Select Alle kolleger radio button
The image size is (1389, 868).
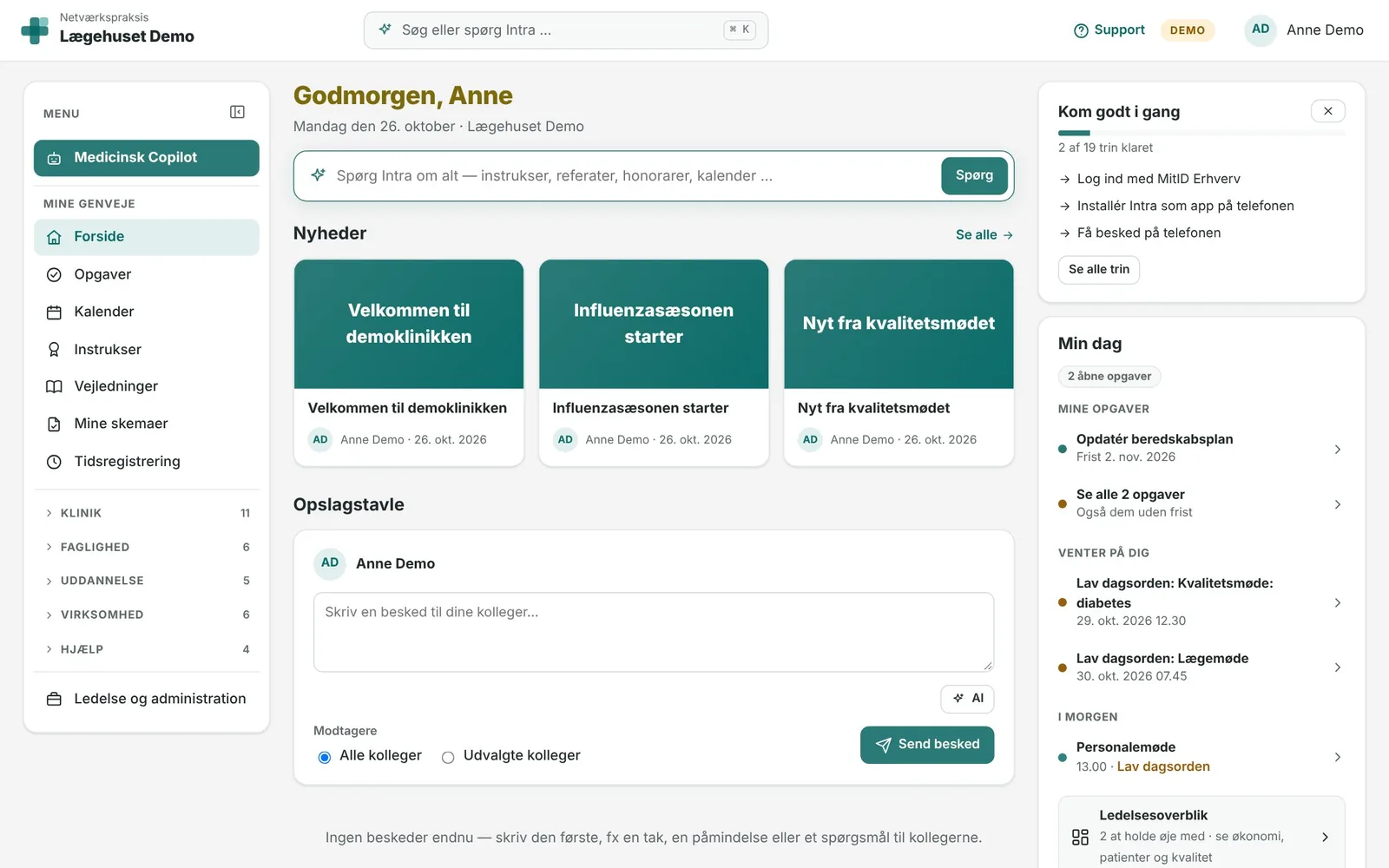coord(325,757)
